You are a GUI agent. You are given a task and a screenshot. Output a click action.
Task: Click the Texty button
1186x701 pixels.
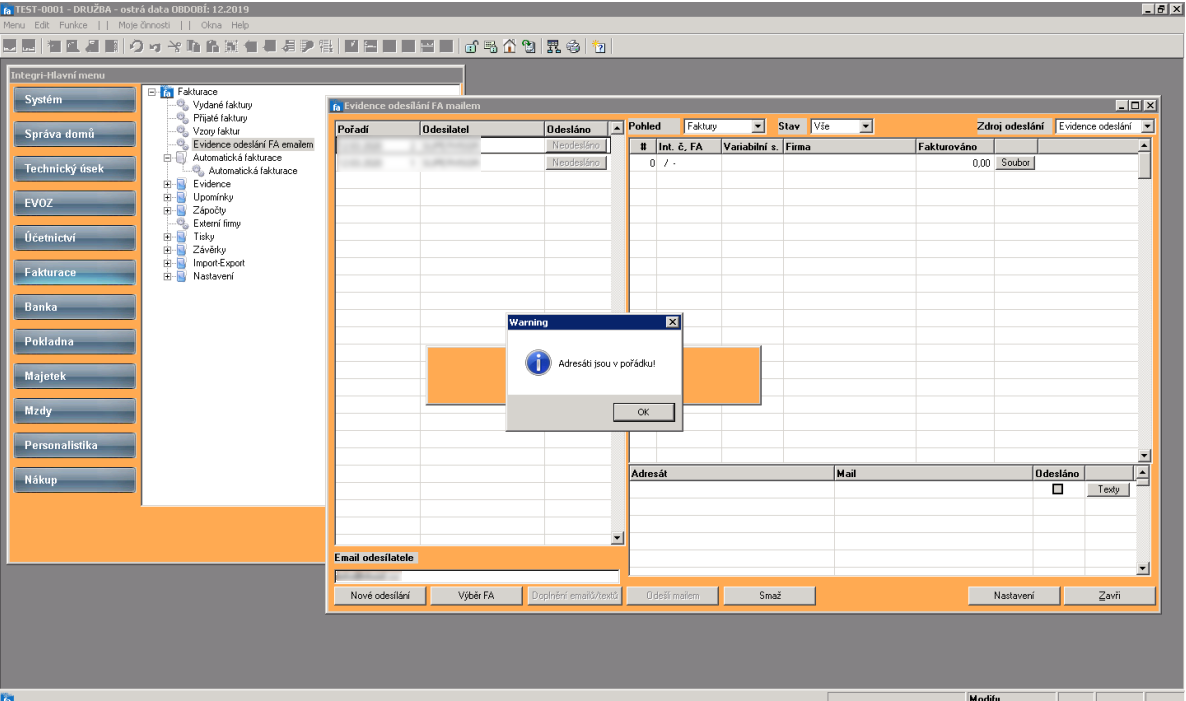click(1108, 489)
